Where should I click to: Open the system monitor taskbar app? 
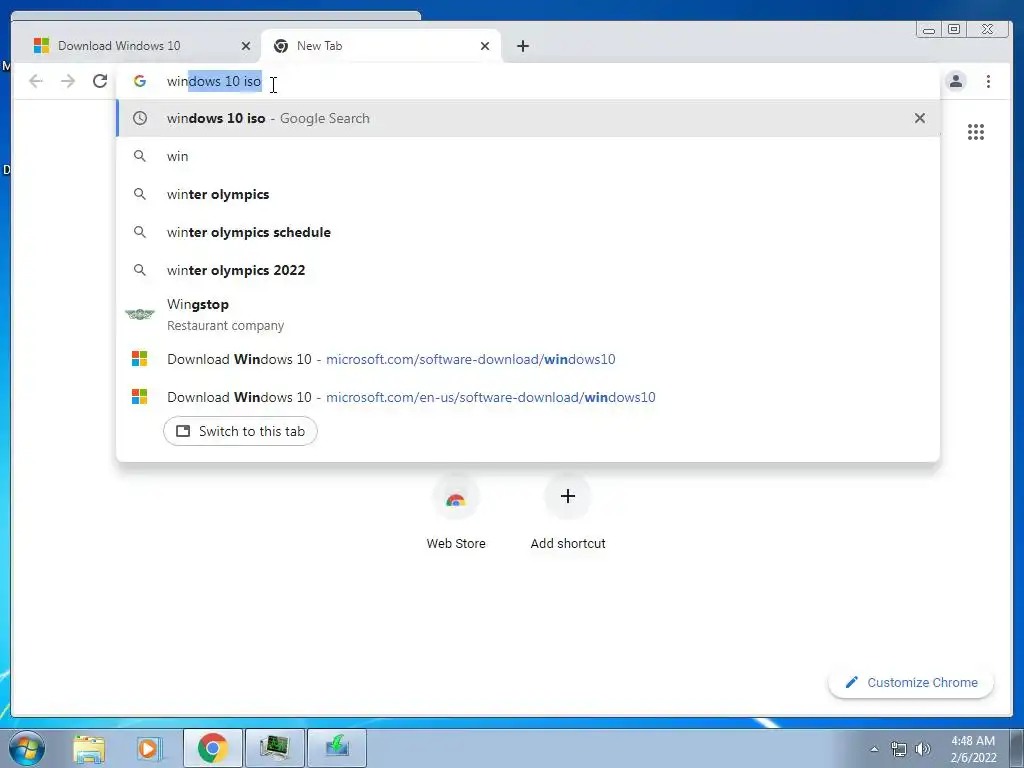point(275,748)
